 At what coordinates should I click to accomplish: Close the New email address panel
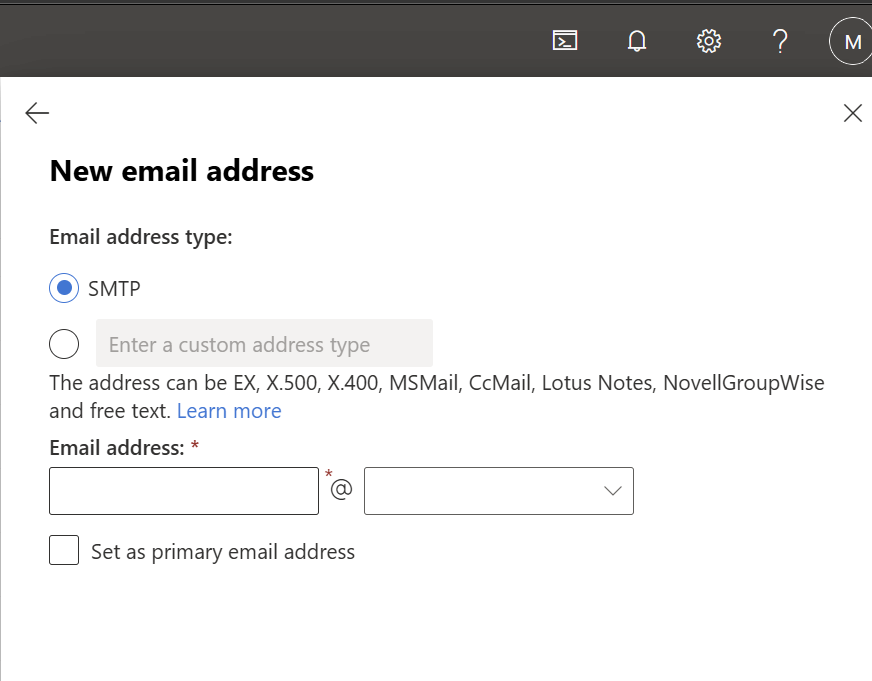853,113
